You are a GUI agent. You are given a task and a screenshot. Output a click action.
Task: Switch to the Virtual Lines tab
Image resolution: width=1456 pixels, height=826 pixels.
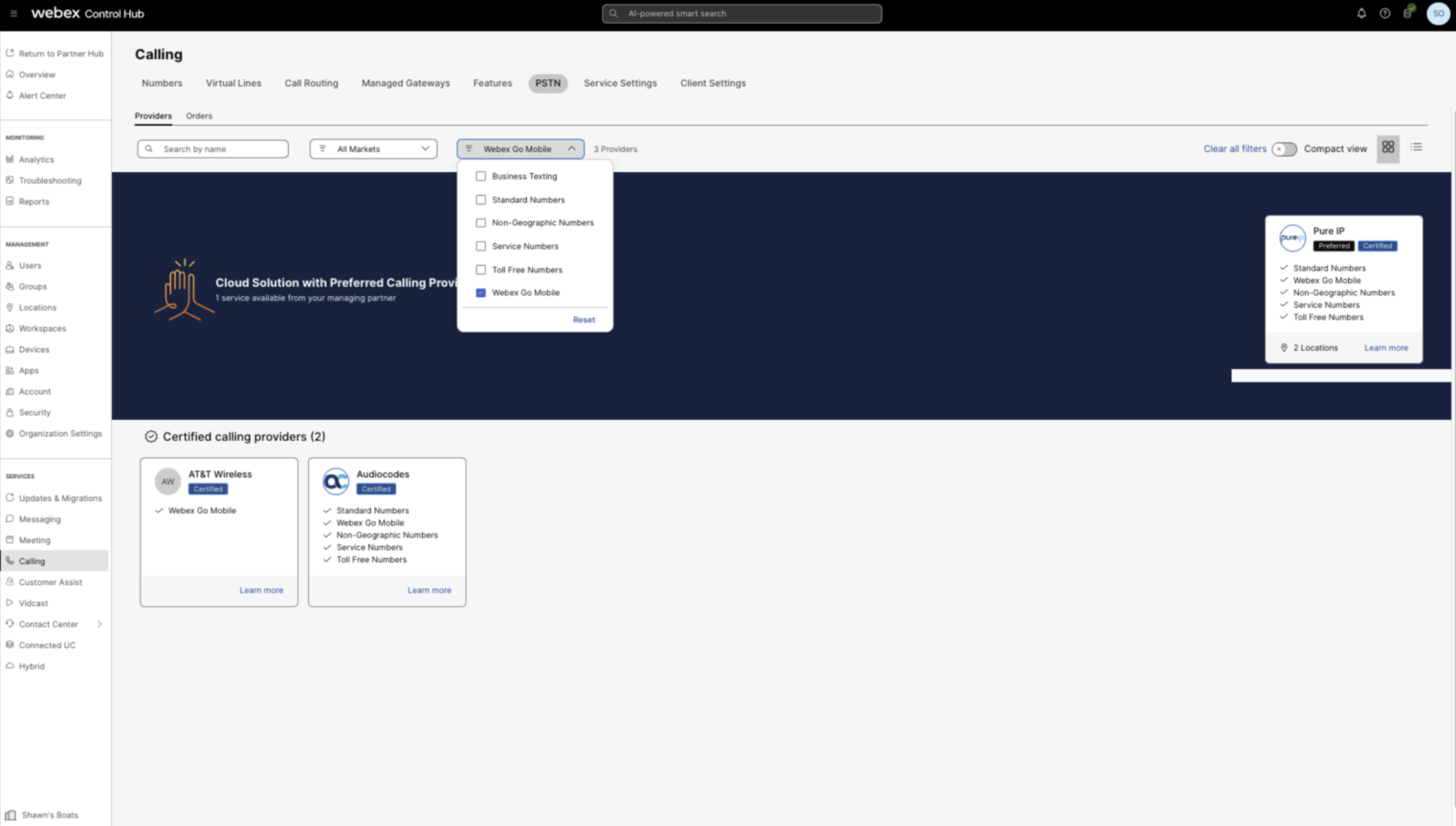click(234, 83)
